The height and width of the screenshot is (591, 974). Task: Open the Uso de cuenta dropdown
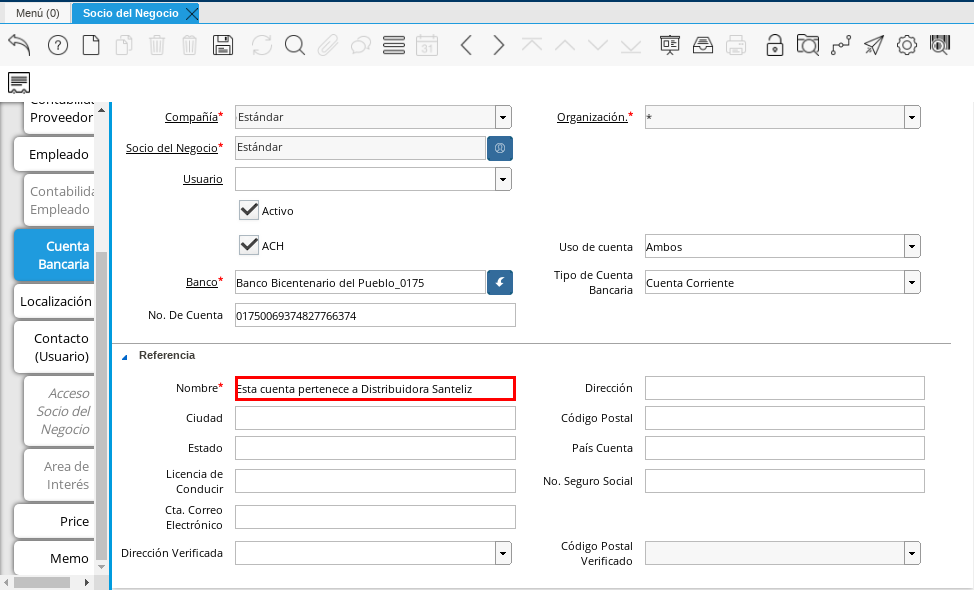(911, 246)
